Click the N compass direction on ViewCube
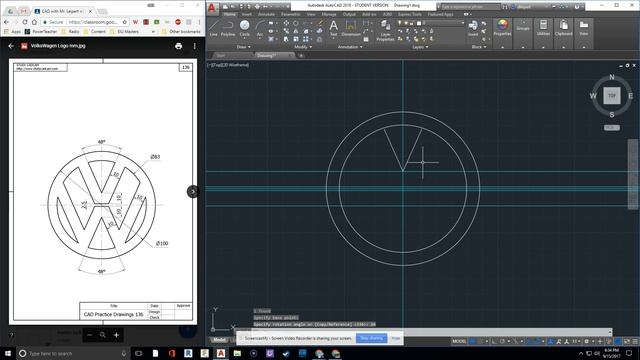The image size is (640, 360). coord(611,77)
